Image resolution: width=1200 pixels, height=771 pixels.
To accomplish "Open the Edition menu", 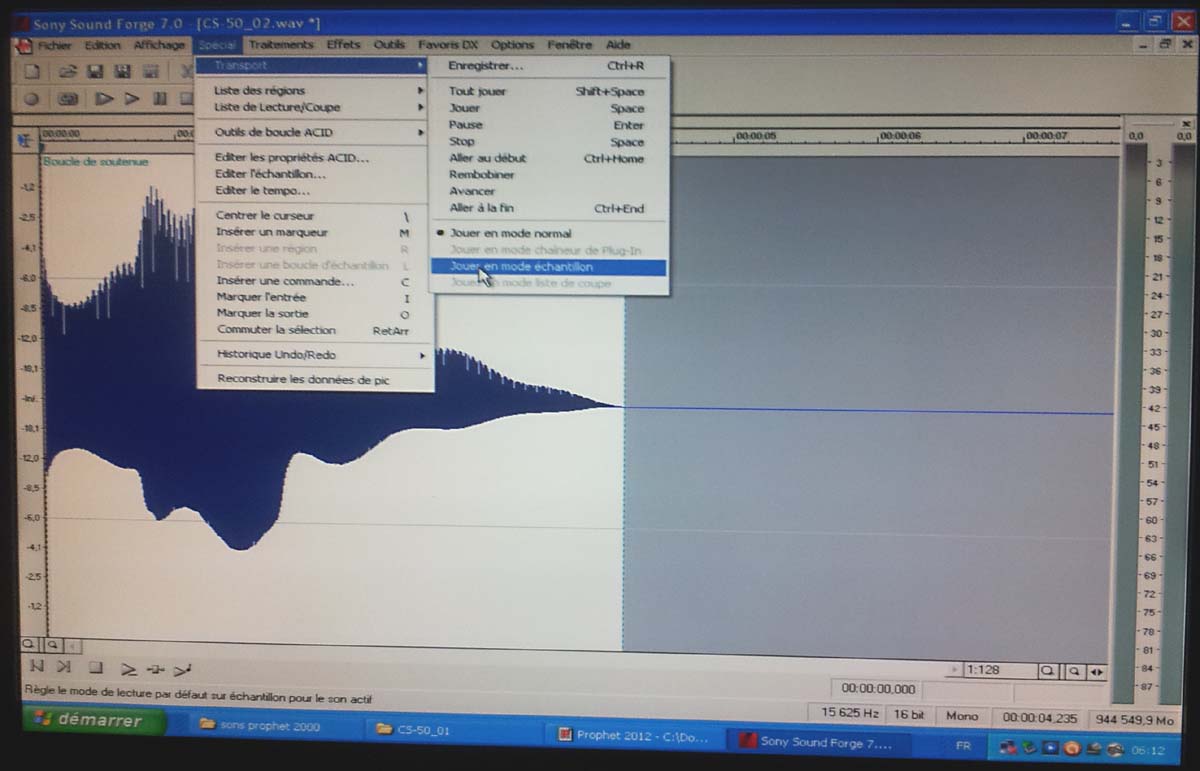I will click(x=102, y=45).
